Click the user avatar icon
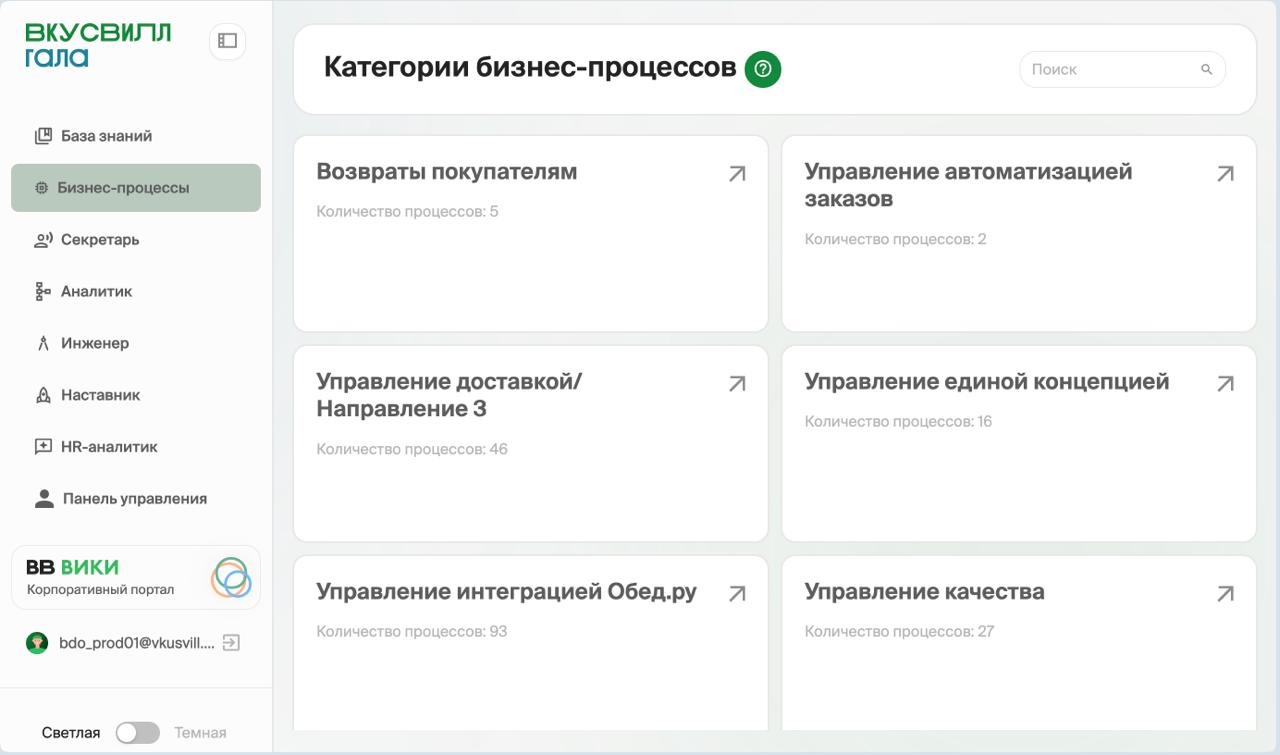The image size is (1280, 755). 37,643
